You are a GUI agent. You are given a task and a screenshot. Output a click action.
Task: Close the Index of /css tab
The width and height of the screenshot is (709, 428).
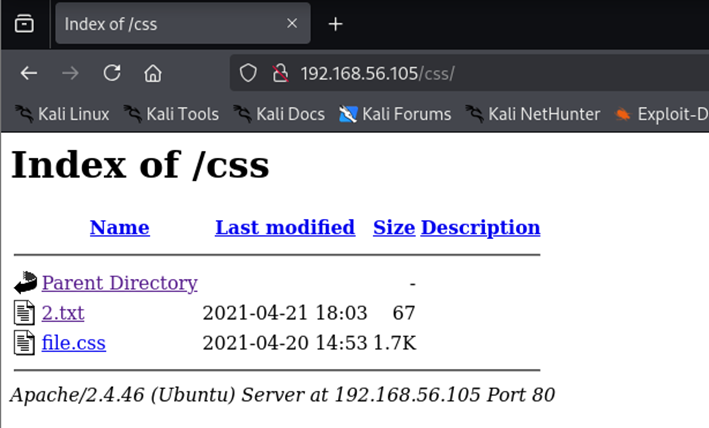click(x=291, y=24)
